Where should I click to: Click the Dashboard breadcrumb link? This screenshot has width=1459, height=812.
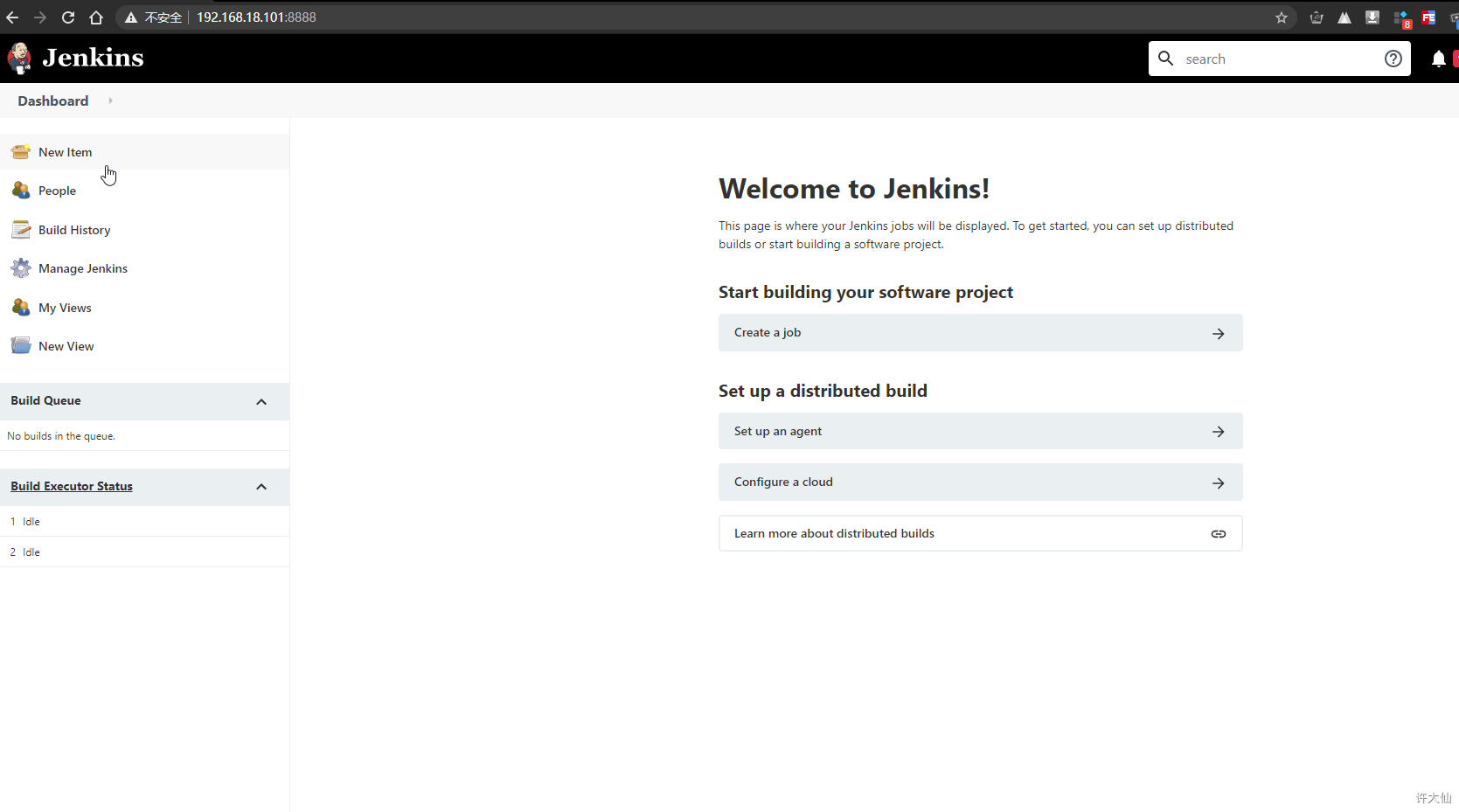point(52,101)
